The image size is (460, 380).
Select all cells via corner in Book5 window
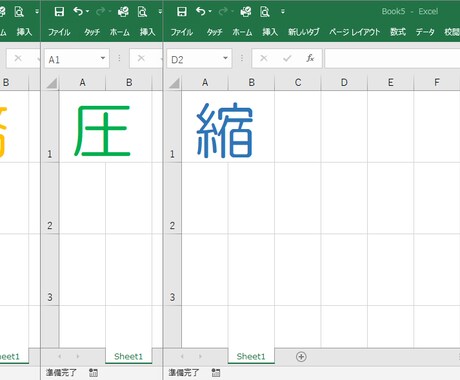point(173,83)
